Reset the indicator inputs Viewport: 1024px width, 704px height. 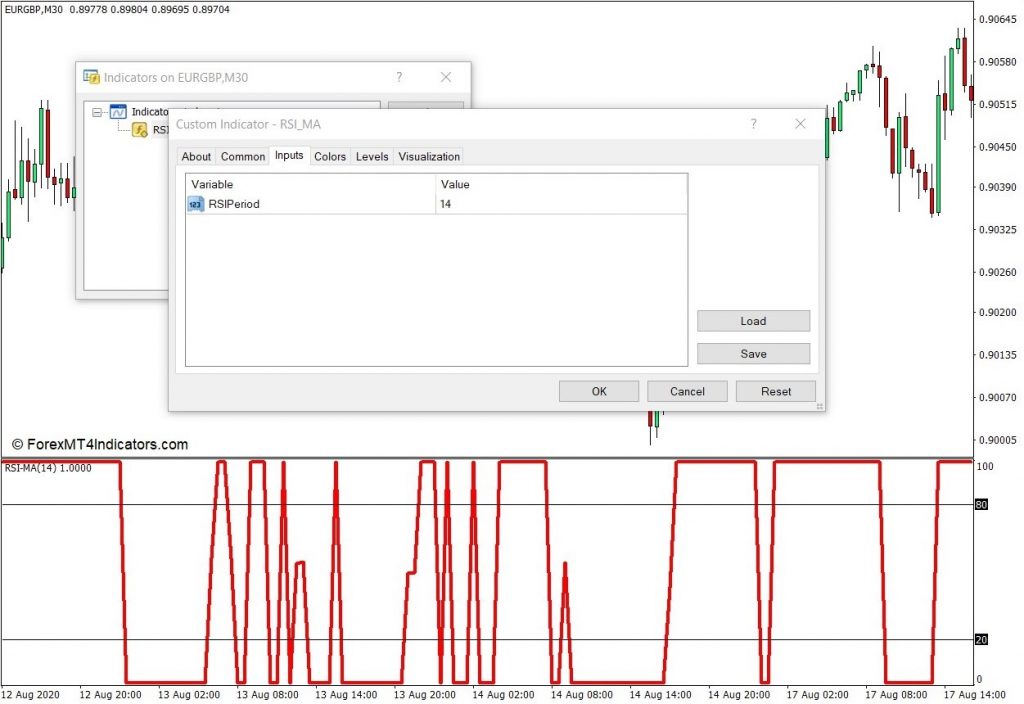tap(776, 391)
